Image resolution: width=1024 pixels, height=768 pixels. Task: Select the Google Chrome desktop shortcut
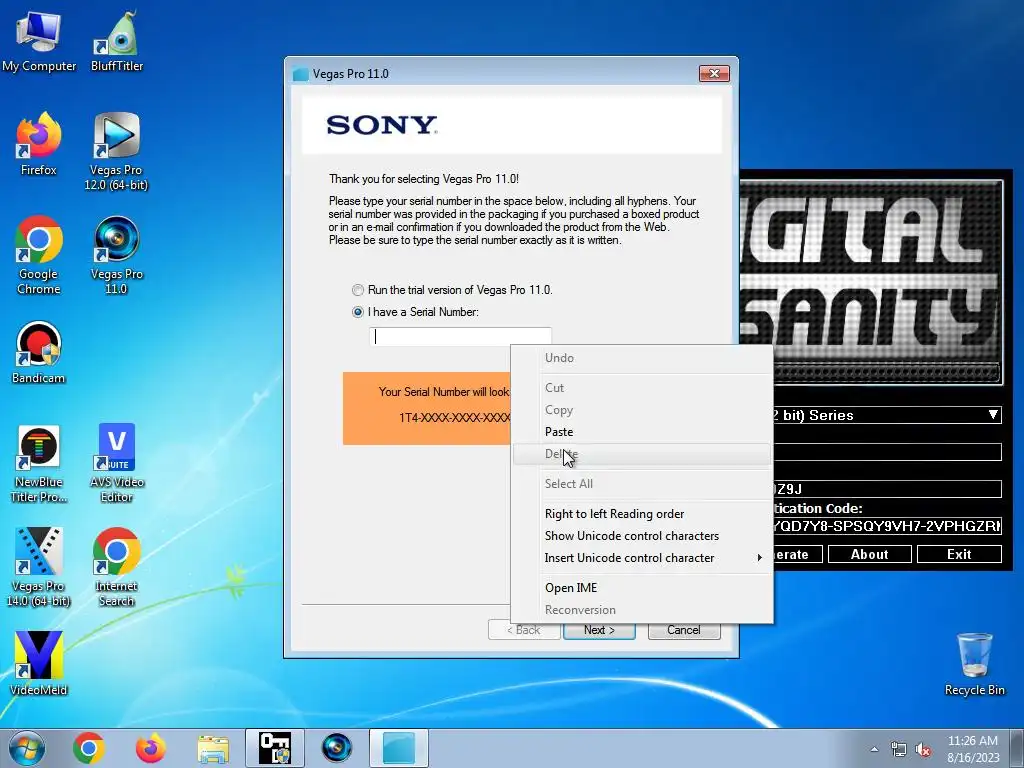point(39,255)
